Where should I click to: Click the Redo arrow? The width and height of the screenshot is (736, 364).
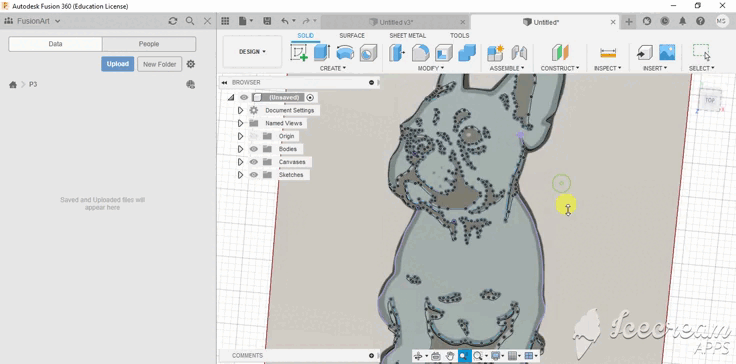point(306,21)
